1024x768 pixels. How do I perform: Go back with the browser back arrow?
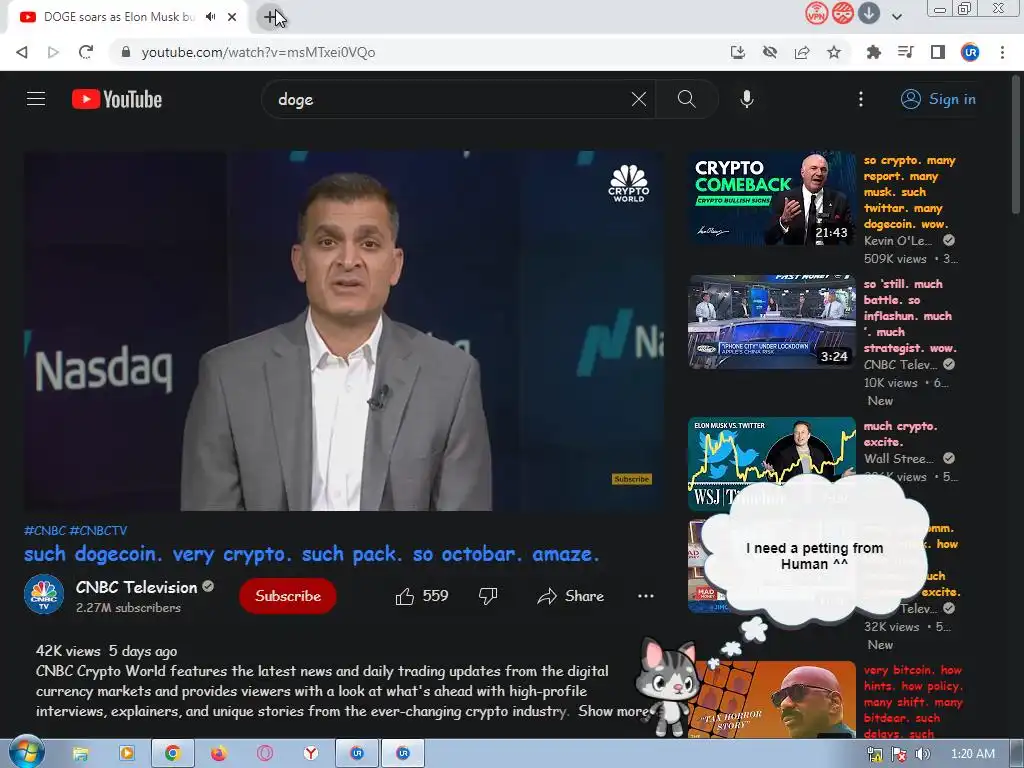tap(22, 52)
